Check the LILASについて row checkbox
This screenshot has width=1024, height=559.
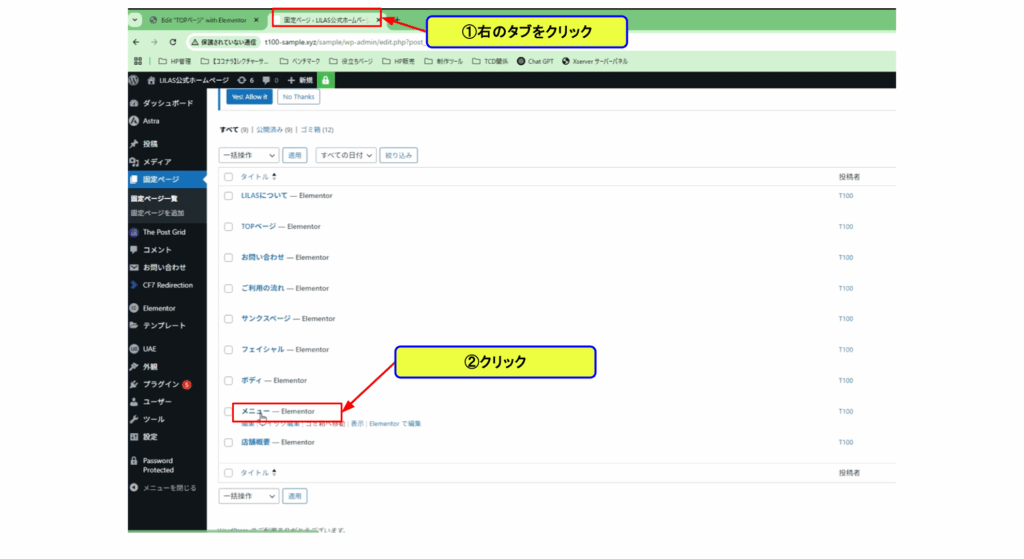(x=229, y=196)
